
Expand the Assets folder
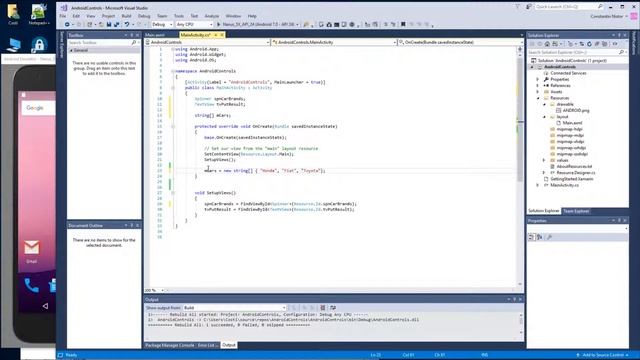[x=538, y=92]
